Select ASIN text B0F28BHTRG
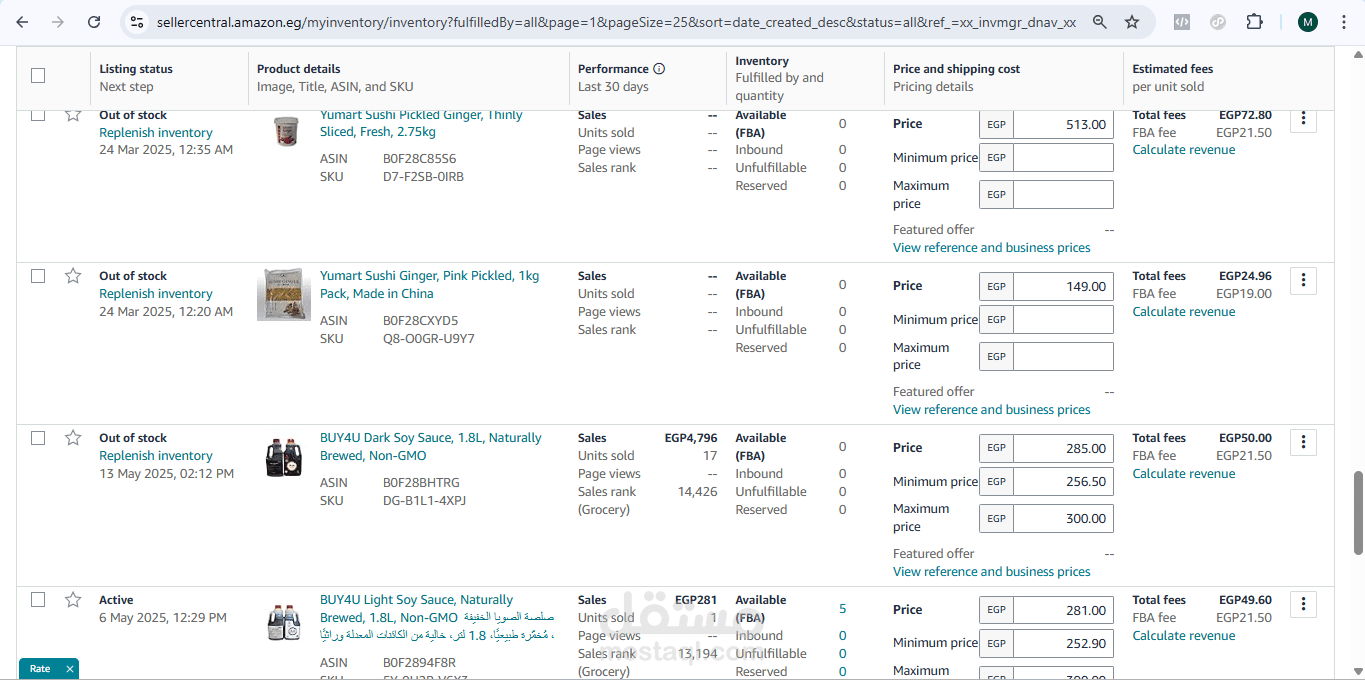Screen dimensions: 1365x680 [421, 483]
